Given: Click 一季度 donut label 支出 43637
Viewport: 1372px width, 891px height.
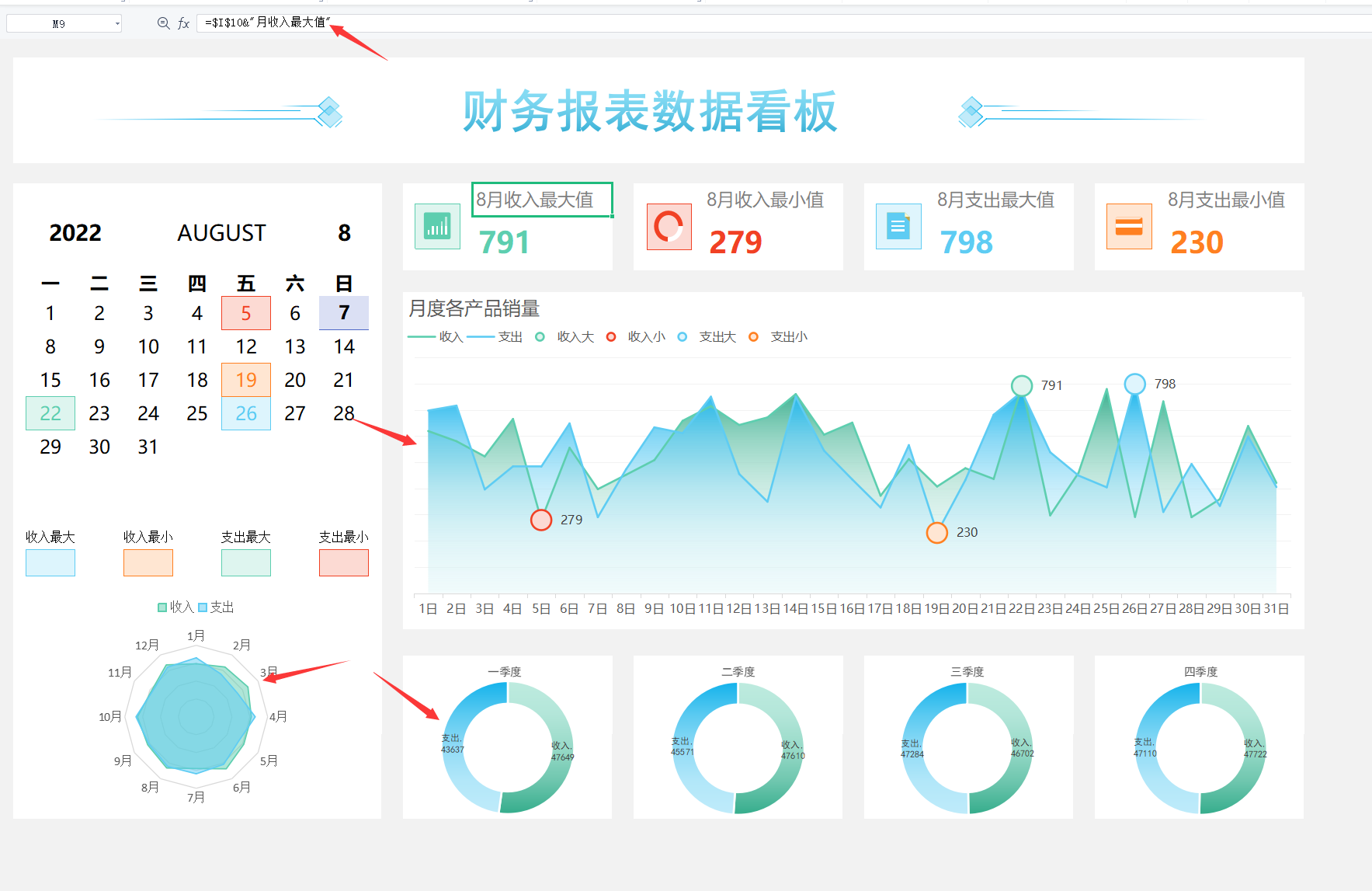Looking at the screenshot, I should coord(453,743).
